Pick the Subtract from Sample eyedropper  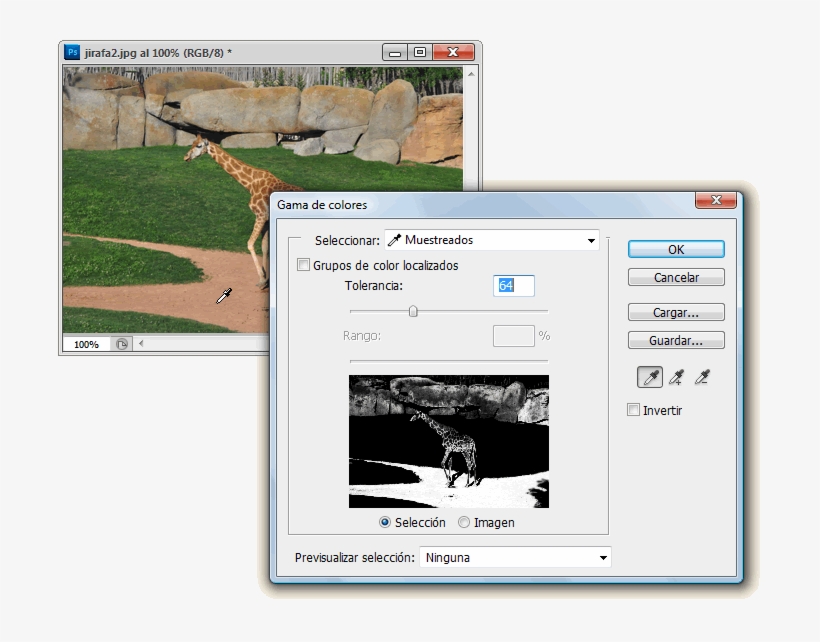[703, 377]
